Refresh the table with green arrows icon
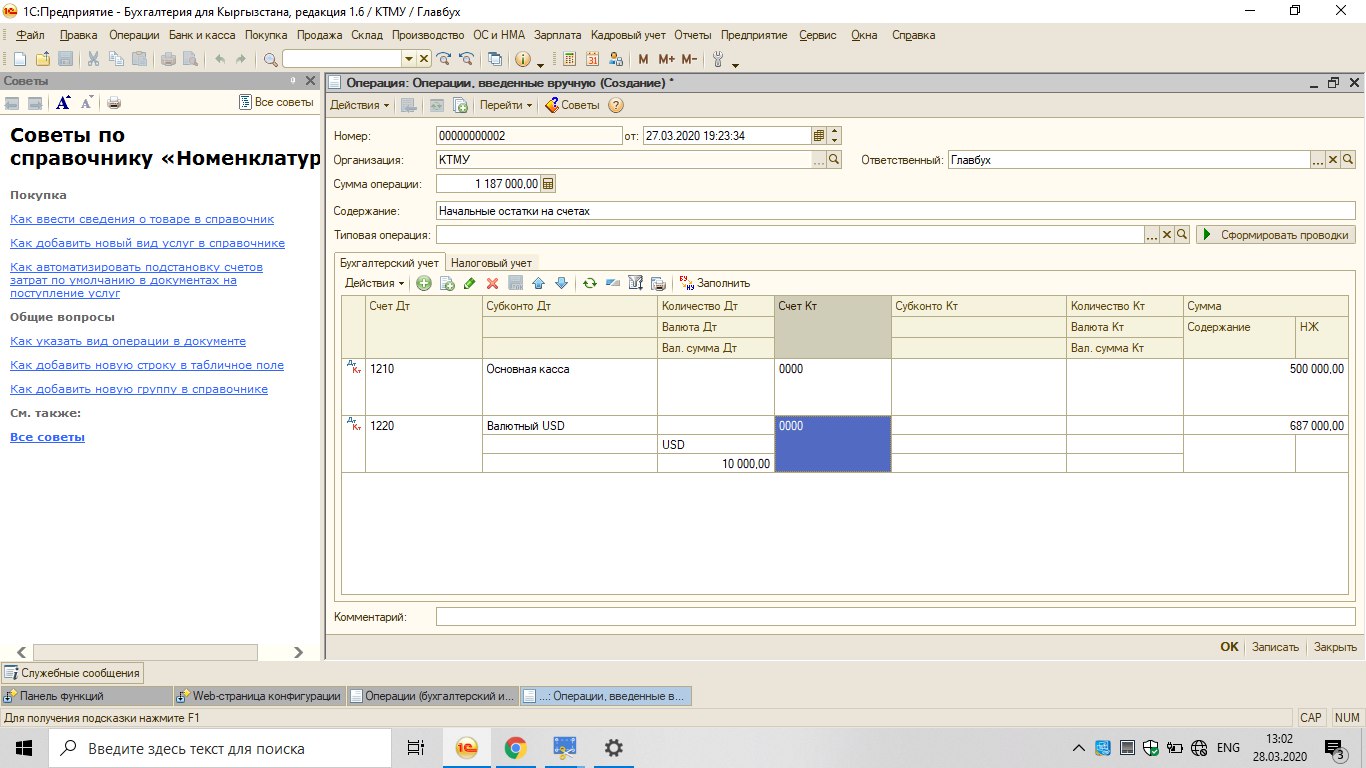The image size is (1366, 768). (x=590, y=283)
